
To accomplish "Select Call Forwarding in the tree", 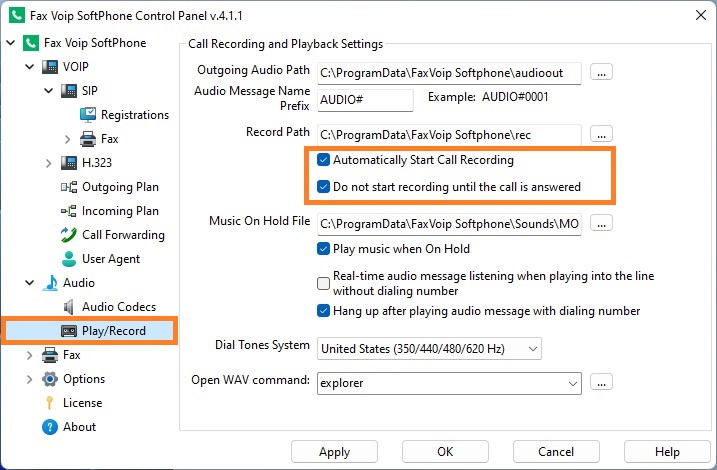I will (123, 235).
